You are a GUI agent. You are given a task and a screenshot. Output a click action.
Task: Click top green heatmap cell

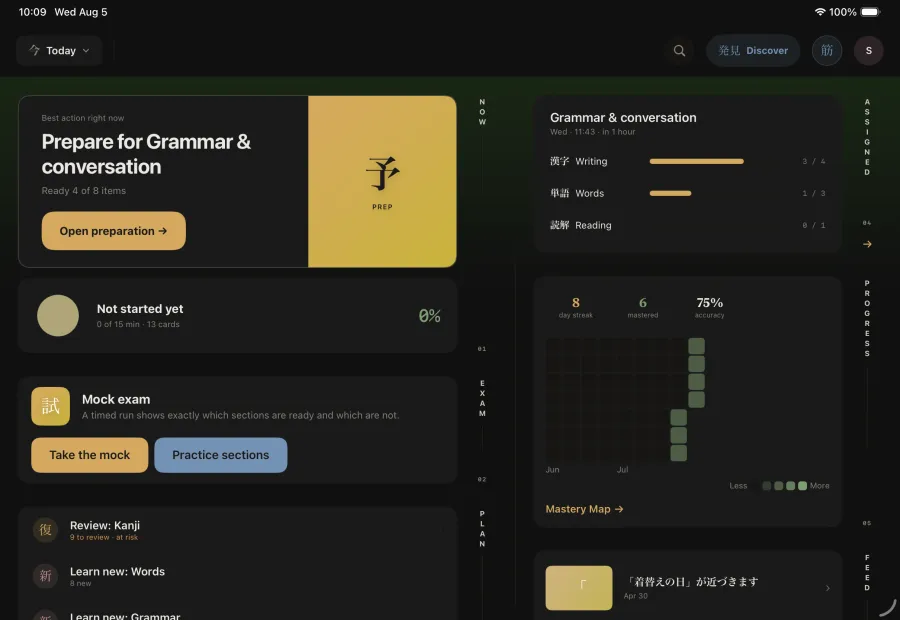tap(696, 346)
